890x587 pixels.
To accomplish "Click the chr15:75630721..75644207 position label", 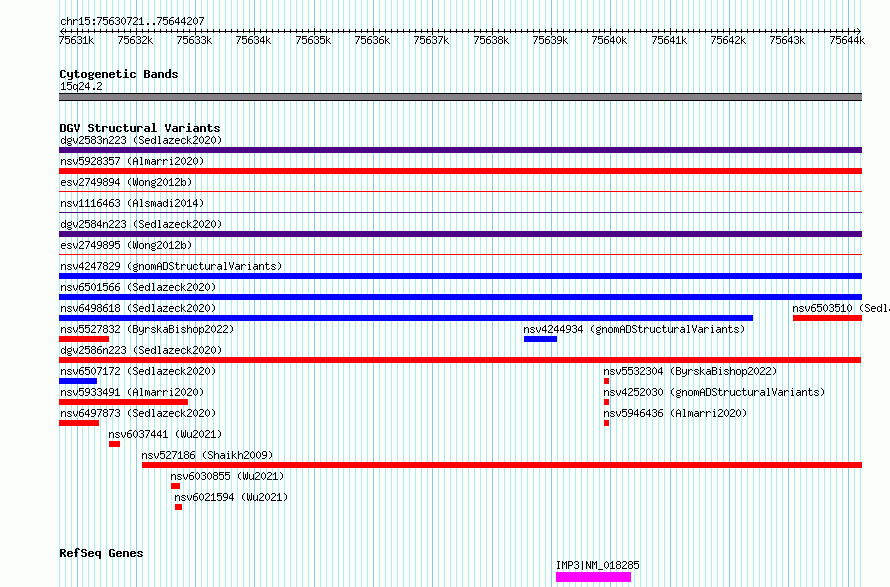I will [x=132, y=21].
